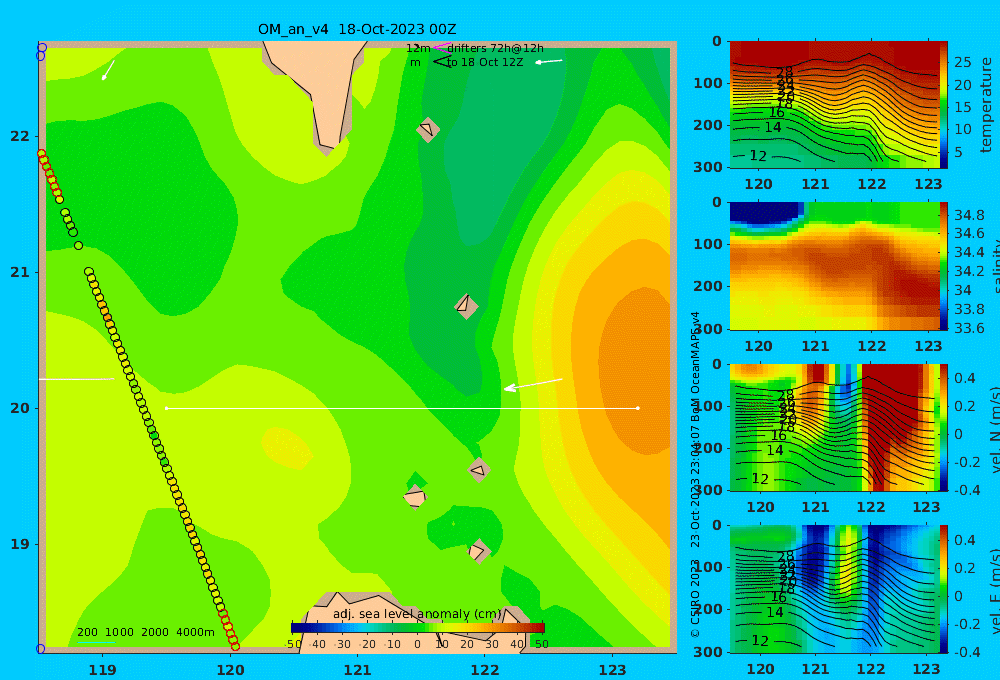Click the 14 isotherm label in temperature panel
This screenshot has width=1000, height=680.
[773, 128]
